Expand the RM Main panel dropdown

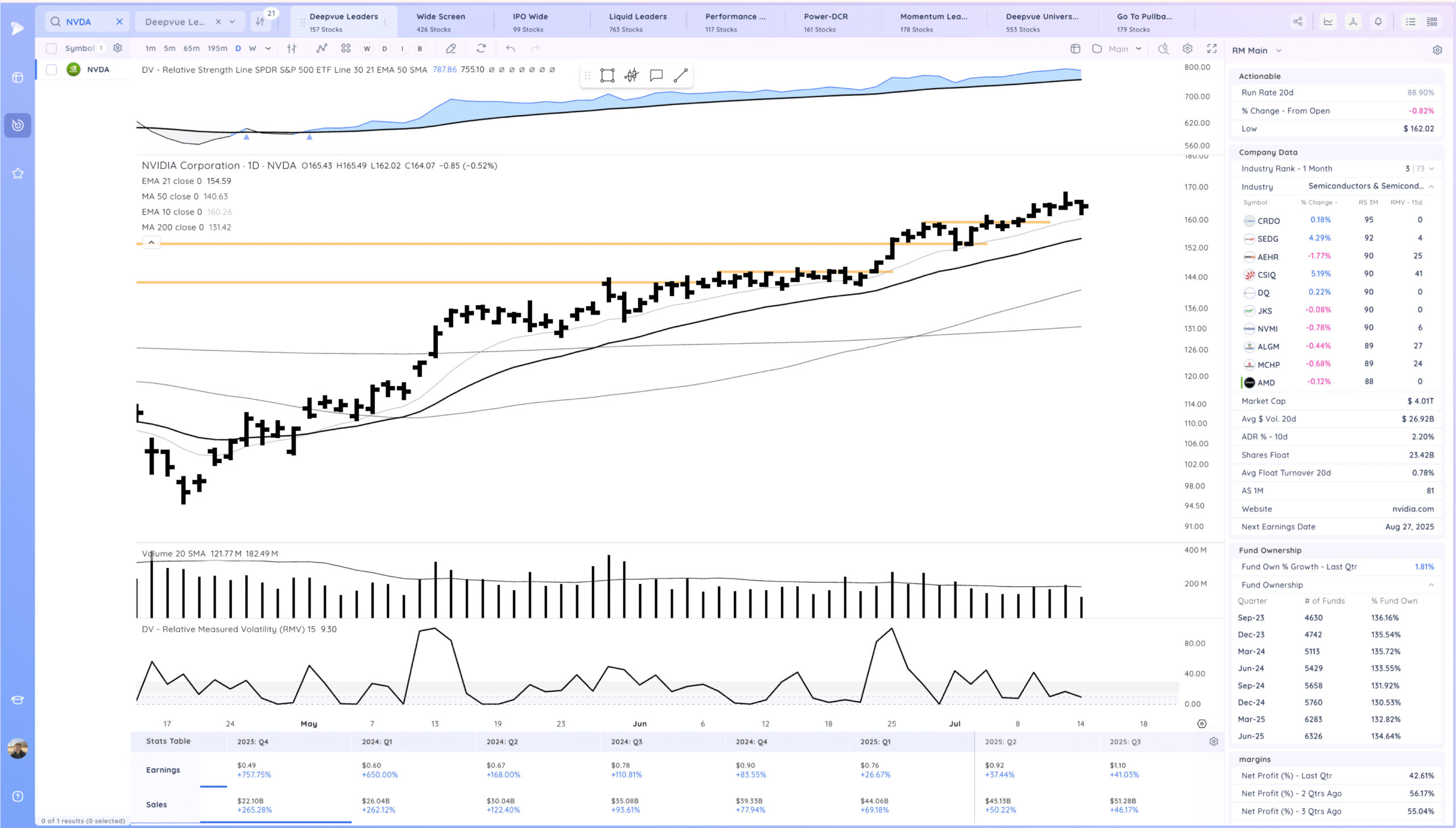[1279, 51]
